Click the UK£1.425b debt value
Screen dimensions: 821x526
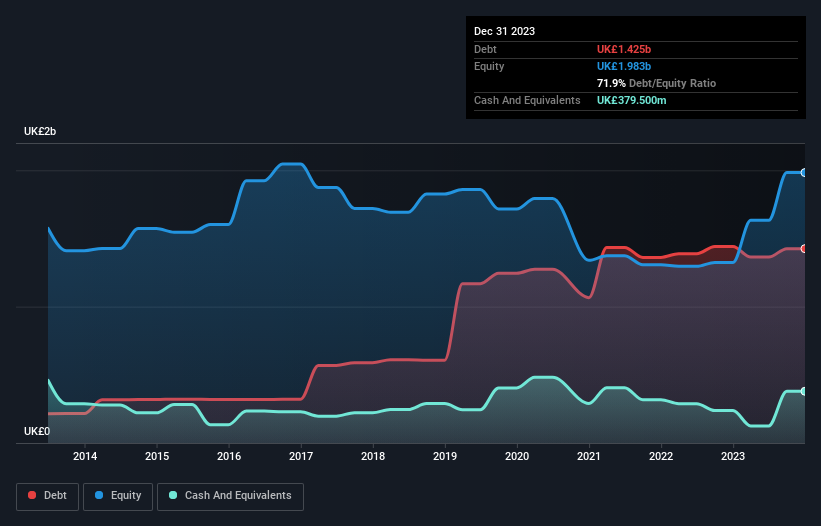tap(624, 49)
